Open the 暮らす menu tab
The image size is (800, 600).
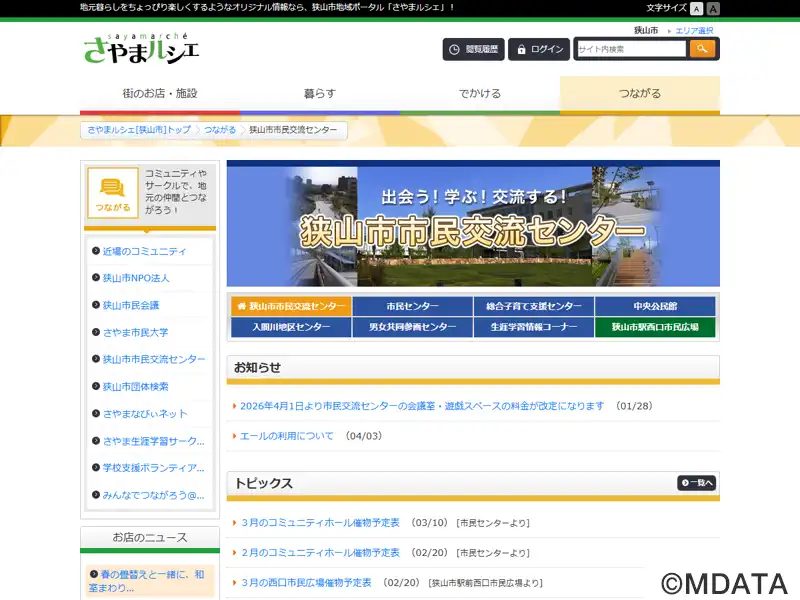pyautogui.click(x=320, y=94)
